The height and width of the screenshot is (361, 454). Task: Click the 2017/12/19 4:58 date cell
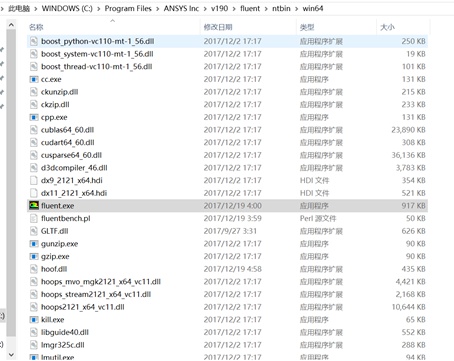(x=233, y=269)
